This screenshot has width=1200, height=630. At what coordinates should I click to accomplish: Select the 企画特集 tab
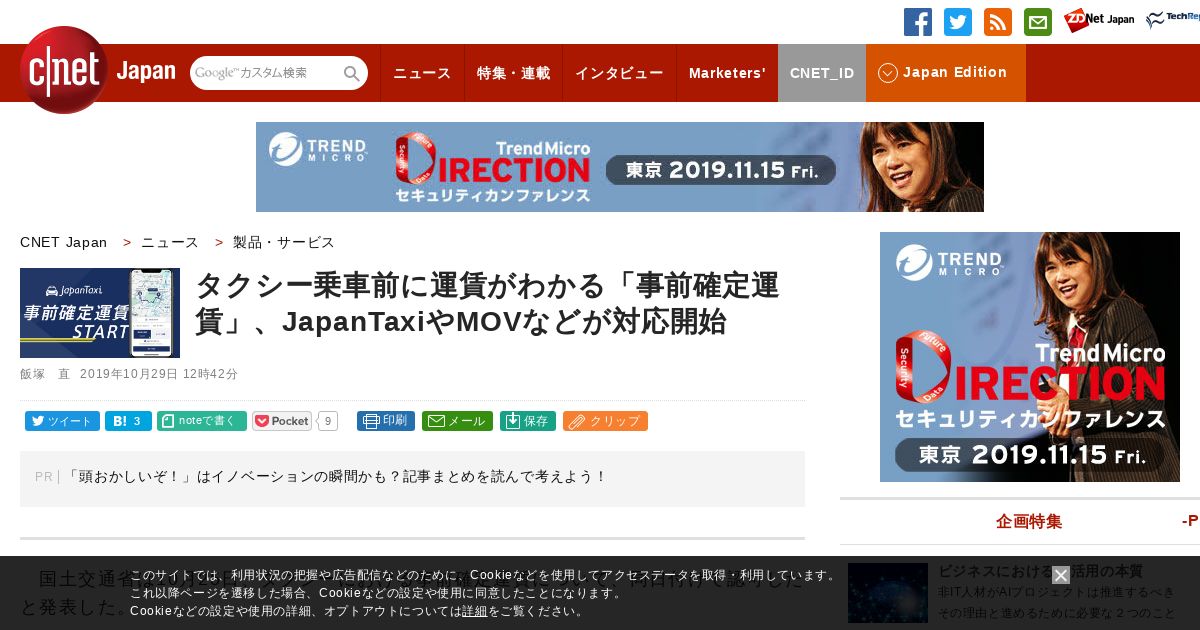click(1029, 521)
